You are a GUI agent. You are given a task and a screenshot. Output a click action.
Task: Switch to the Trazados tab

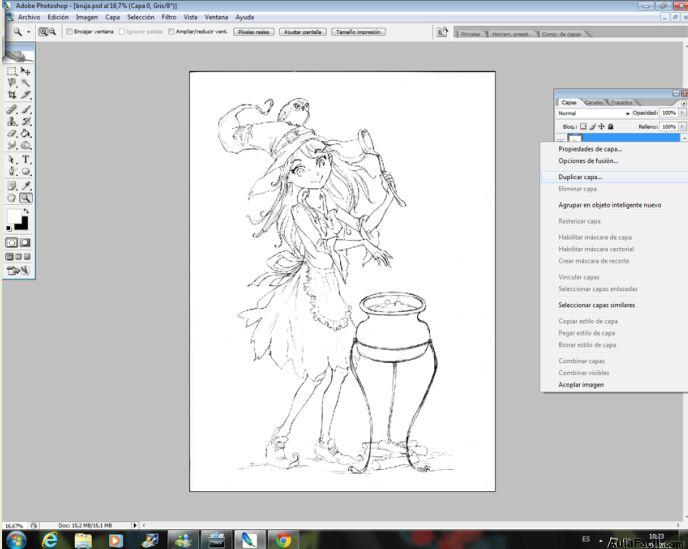coord(621,102)
